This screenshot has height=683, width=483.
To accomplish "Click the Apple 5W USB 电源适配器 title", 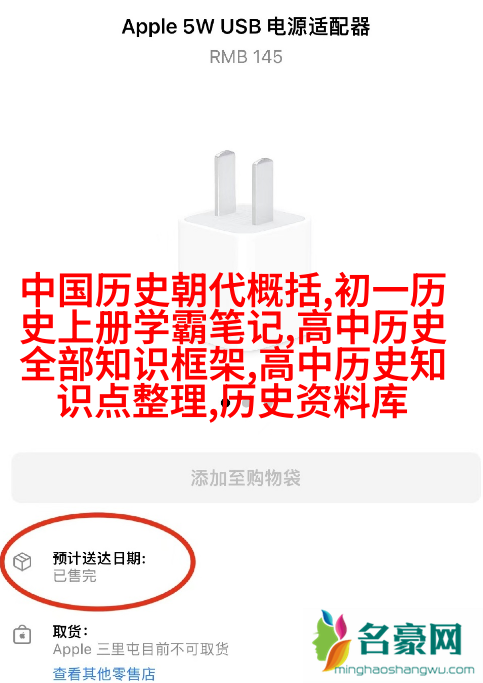I will (246, 27).
